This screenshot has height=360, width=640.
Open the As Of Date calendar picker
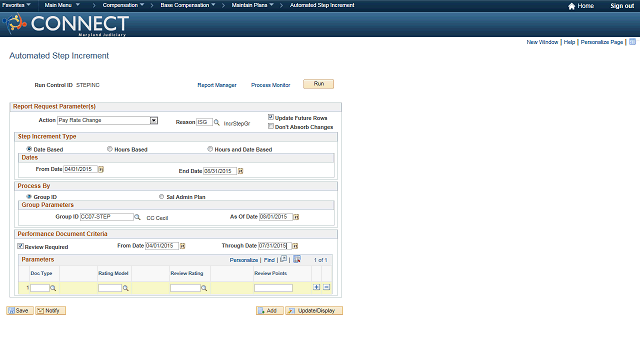296,217
